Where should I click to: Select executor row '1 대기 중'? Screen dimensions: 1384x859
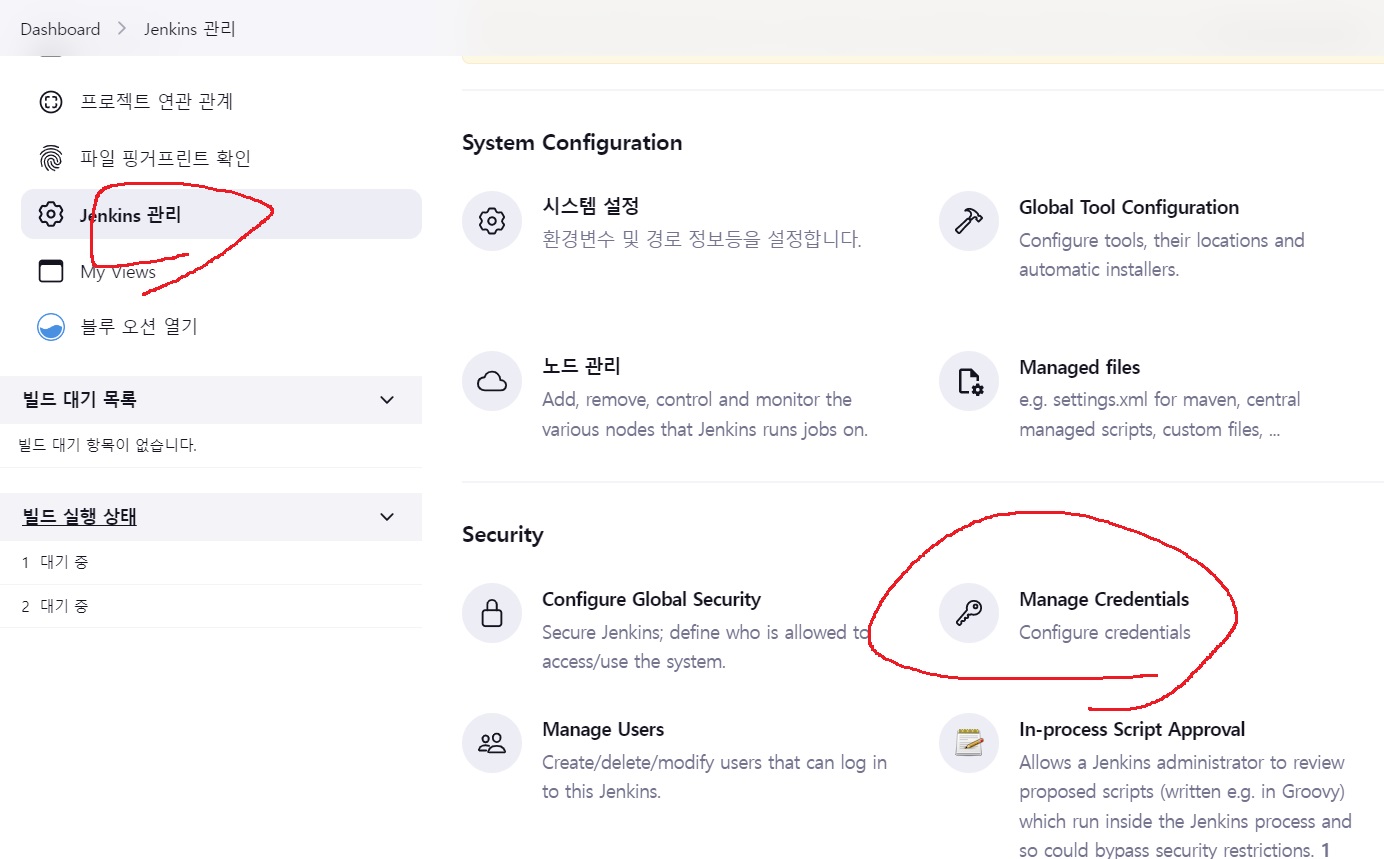[x=211, y=562]
